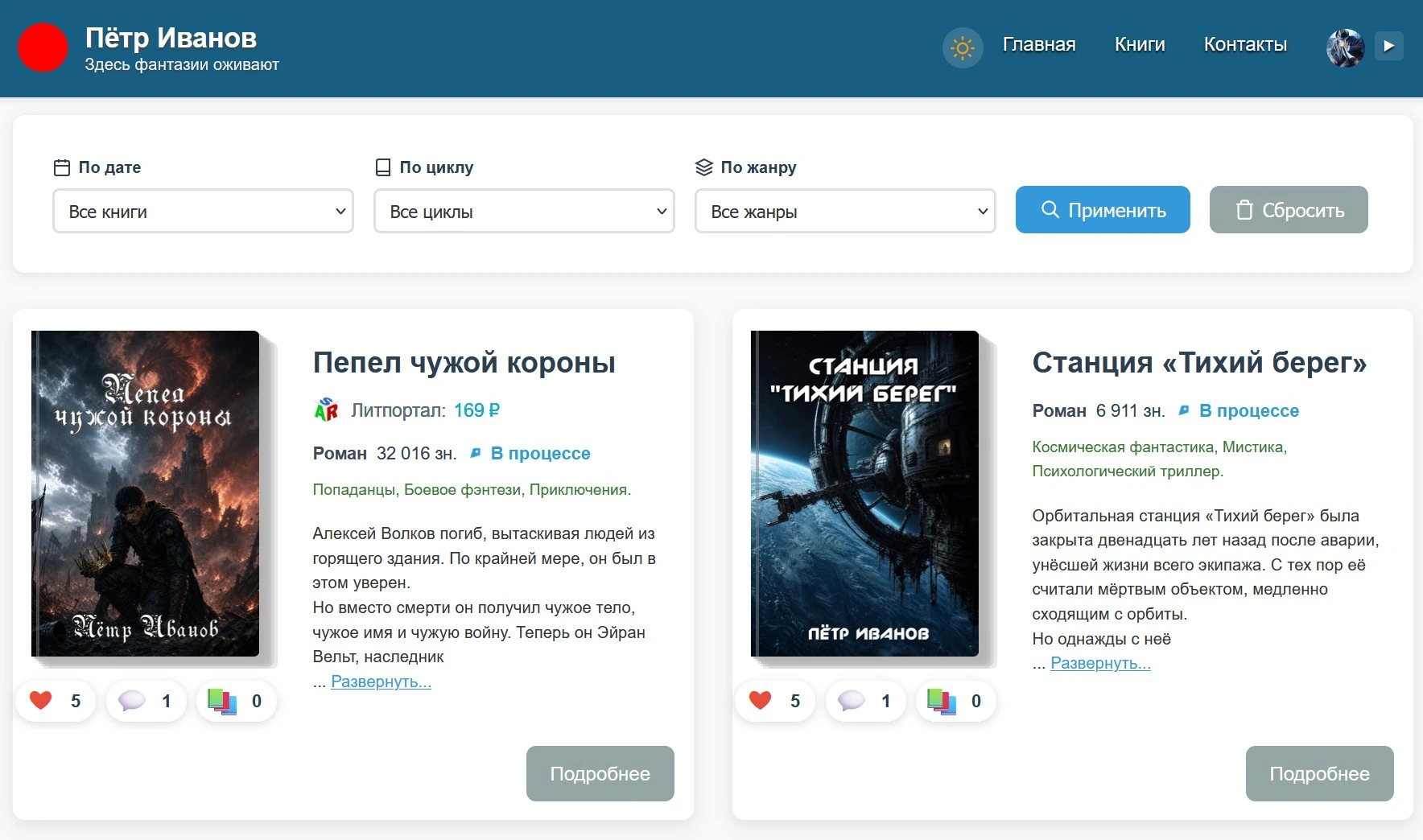Click the Боевое фэнтези genre tag
The height and width of the screenshot is (840, 1423).
(463, 490)
